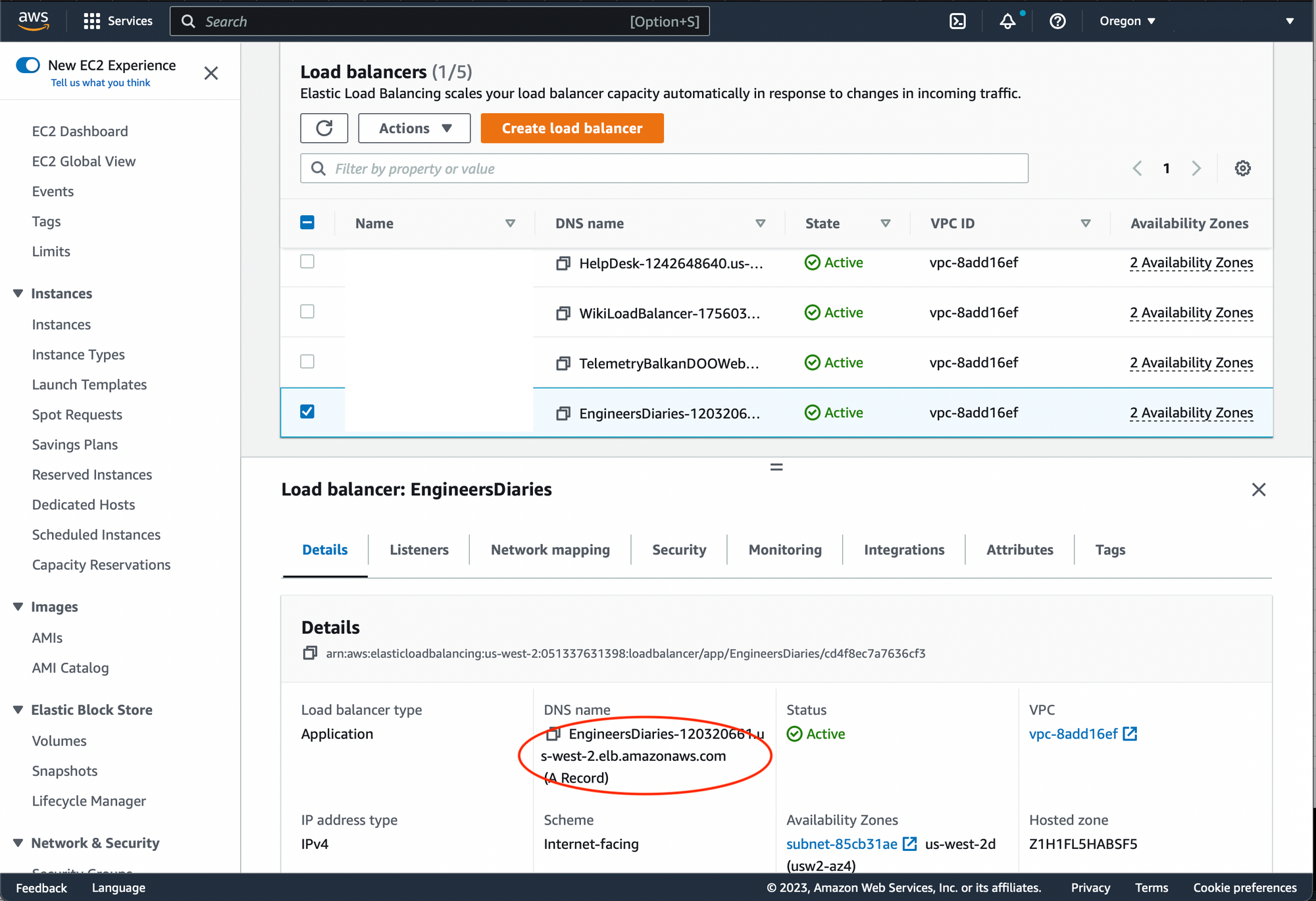Go to Volumes in sidebar

point(59,740)
